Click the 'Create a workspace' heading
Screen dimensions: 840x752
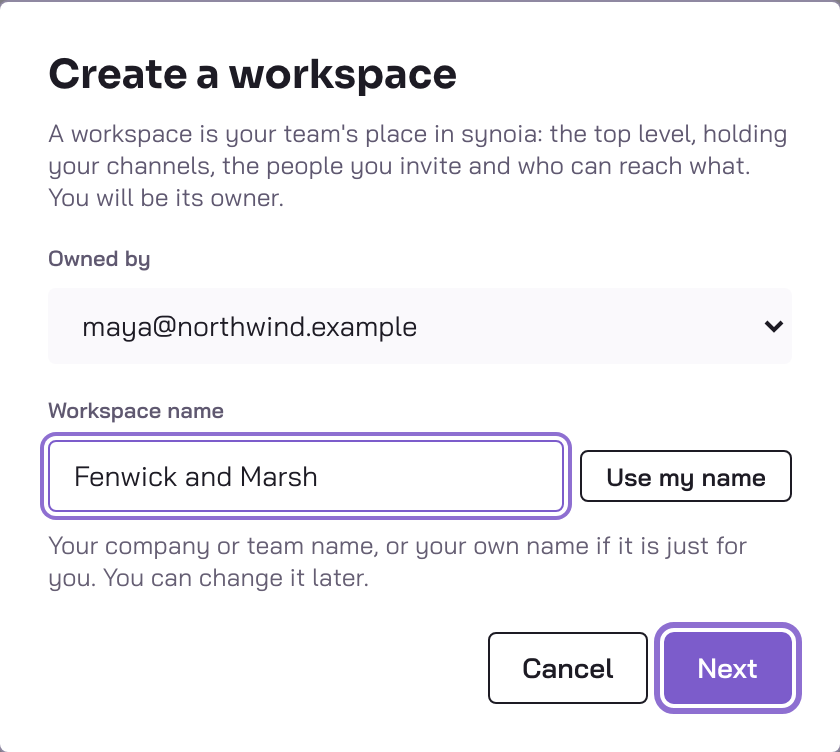pos(252,74)
